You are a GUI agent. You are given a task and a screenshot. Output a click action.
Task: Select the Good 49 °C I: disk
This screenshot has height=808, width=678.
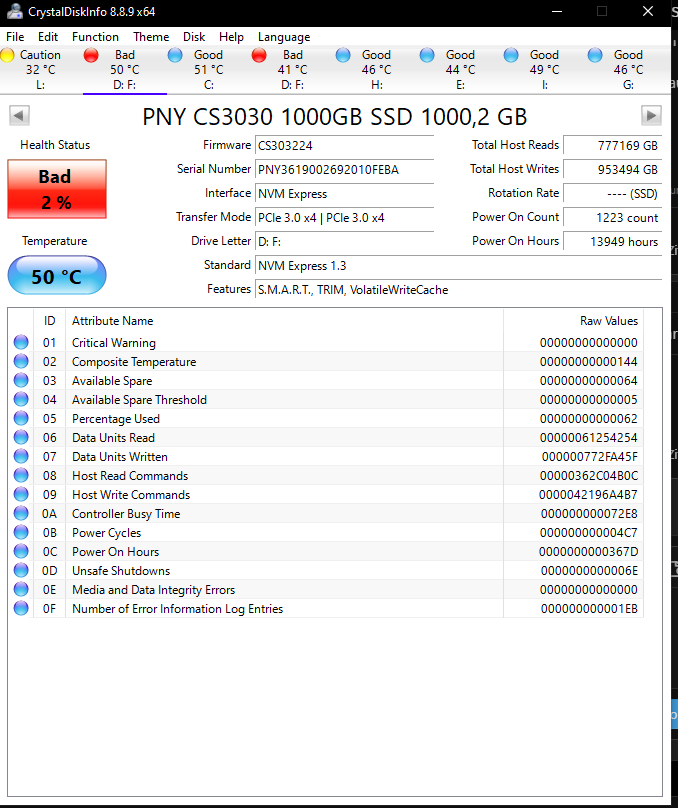coord(545,70)
